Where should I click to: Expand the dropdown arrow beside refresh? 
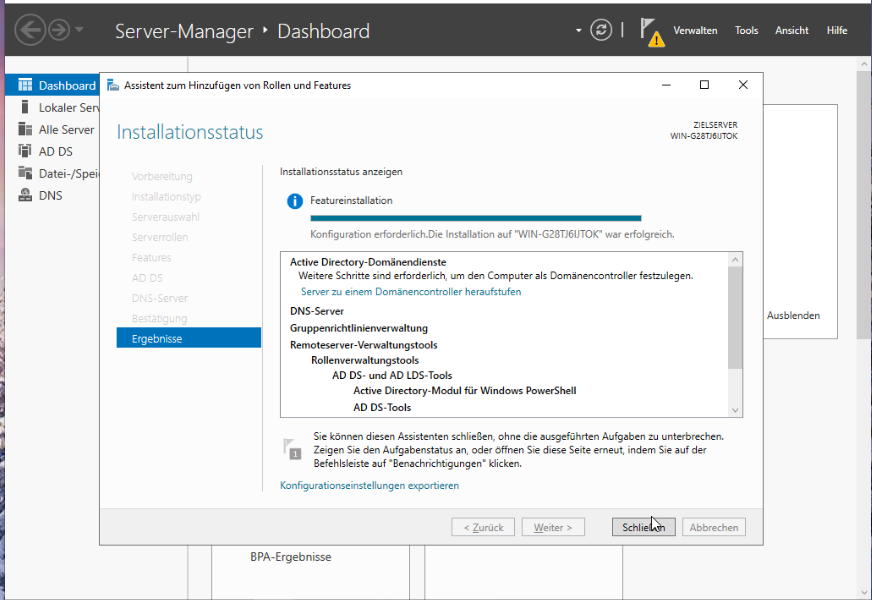click(578, 30)
